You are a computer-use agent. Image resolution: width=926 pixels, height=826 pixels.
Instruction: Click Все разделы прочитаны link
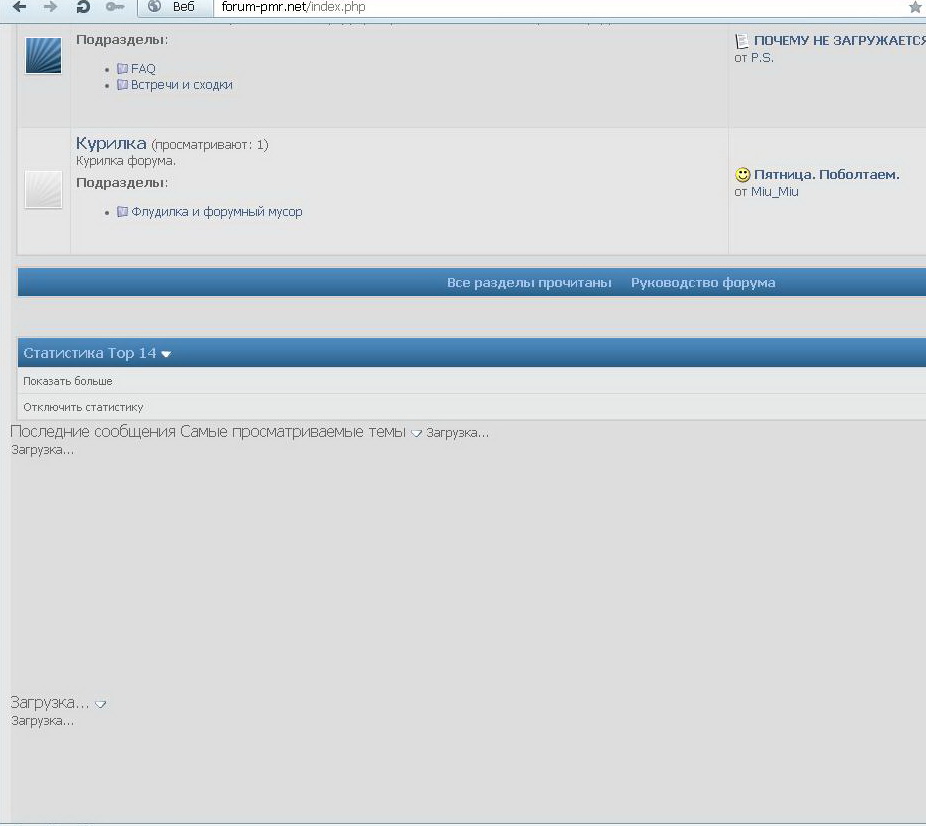click(529, 283)
